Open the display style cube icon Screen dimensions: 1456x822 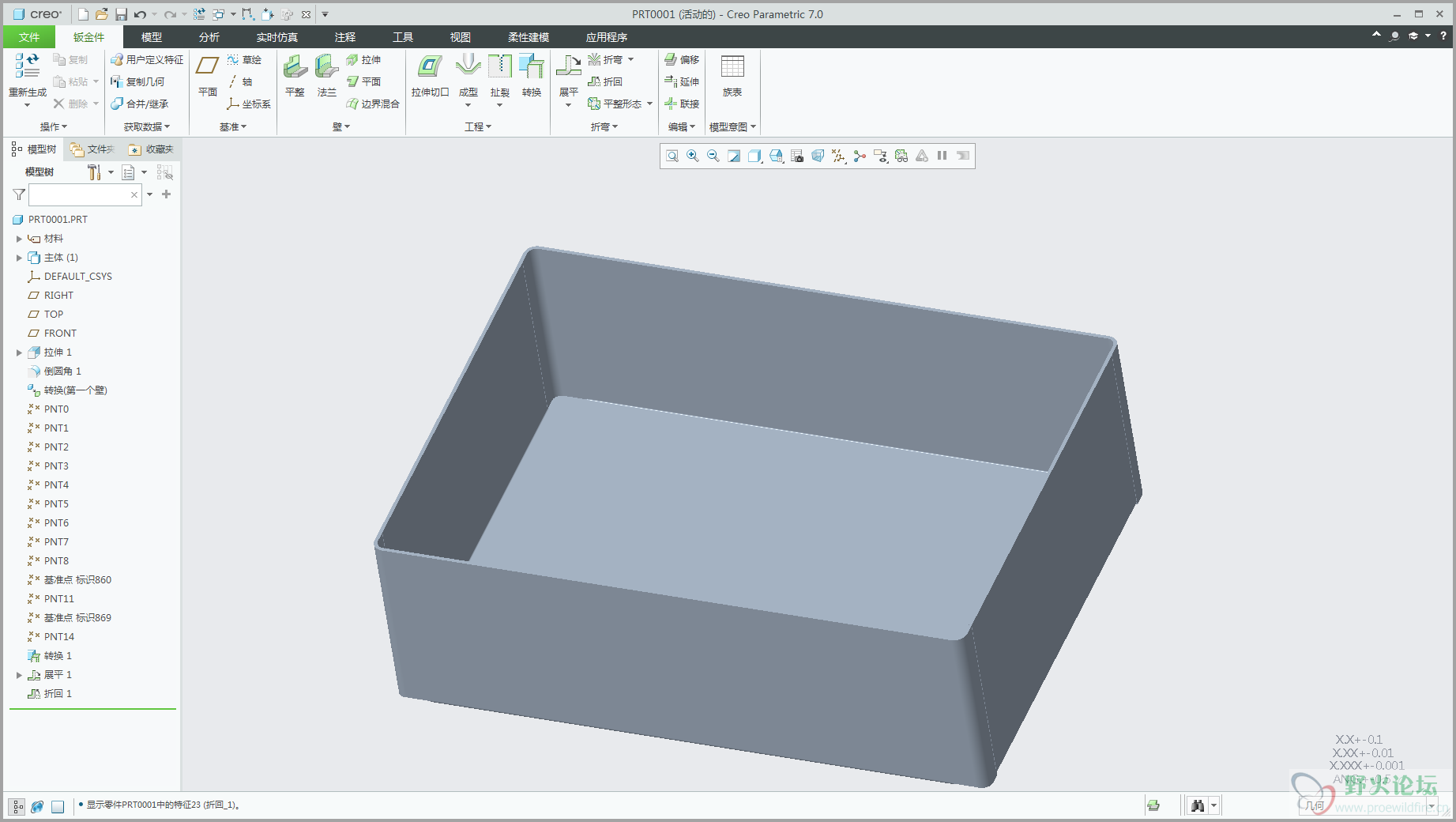755,156
